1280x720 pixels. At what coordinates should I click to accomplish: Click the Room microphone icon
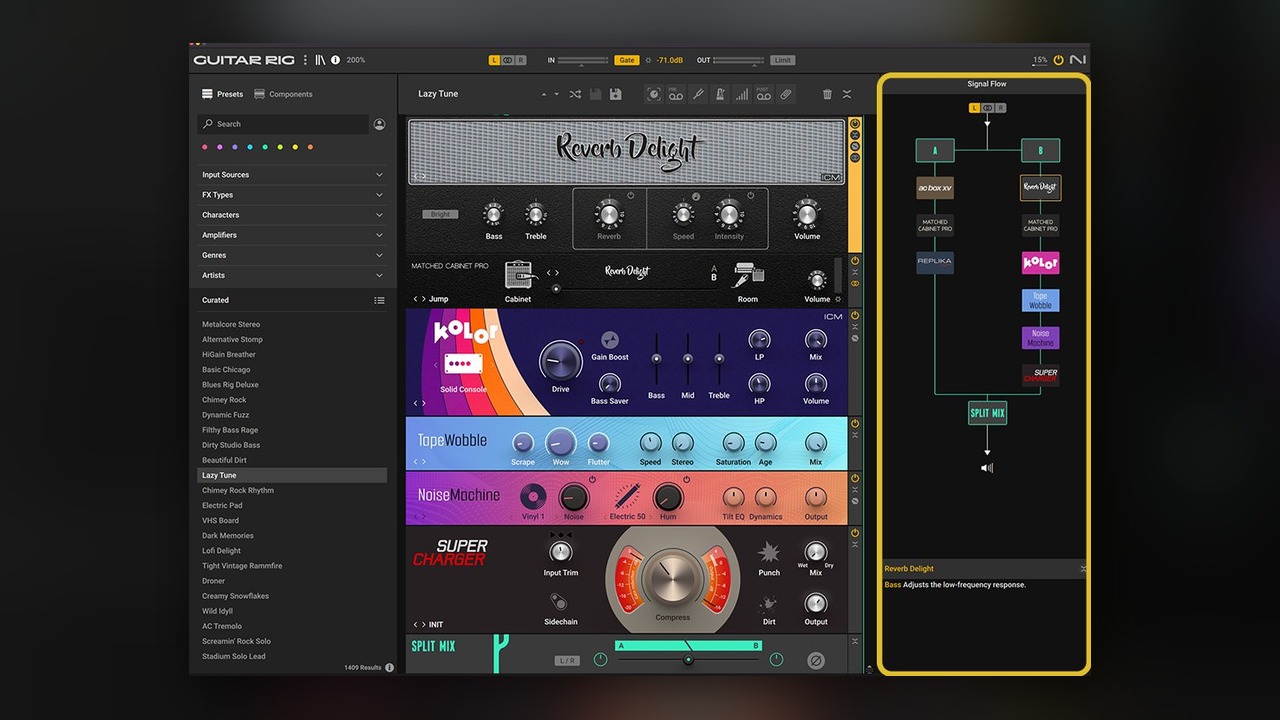(x=748, y=275)
